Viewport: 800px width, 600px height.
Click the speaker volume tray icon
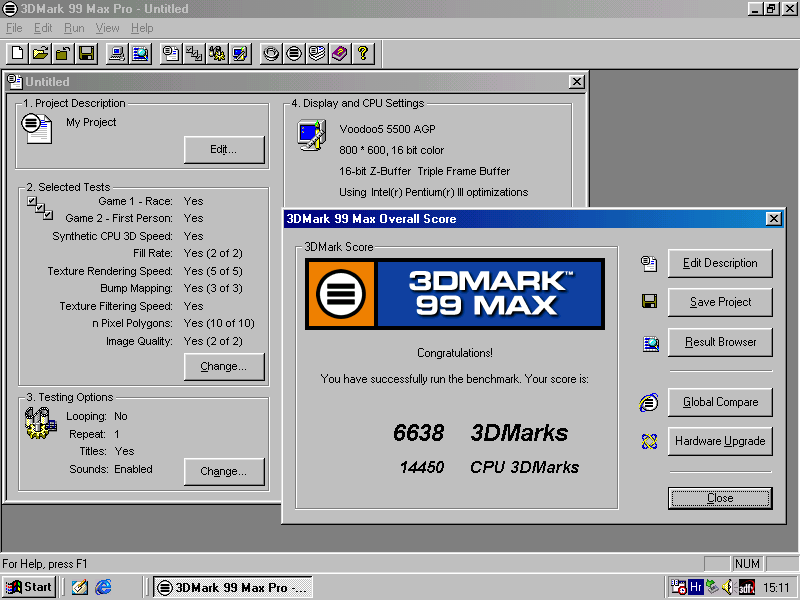point(728,587)
